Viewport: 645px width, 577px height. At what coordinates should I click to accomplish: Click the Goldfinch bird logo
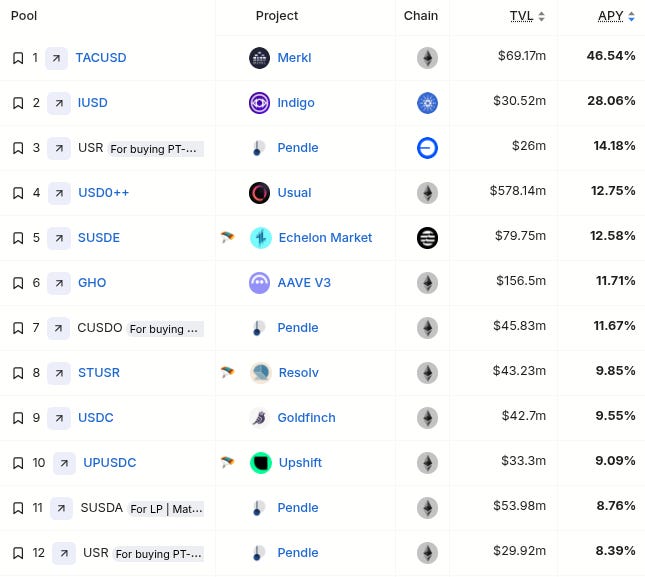point(260,418)
